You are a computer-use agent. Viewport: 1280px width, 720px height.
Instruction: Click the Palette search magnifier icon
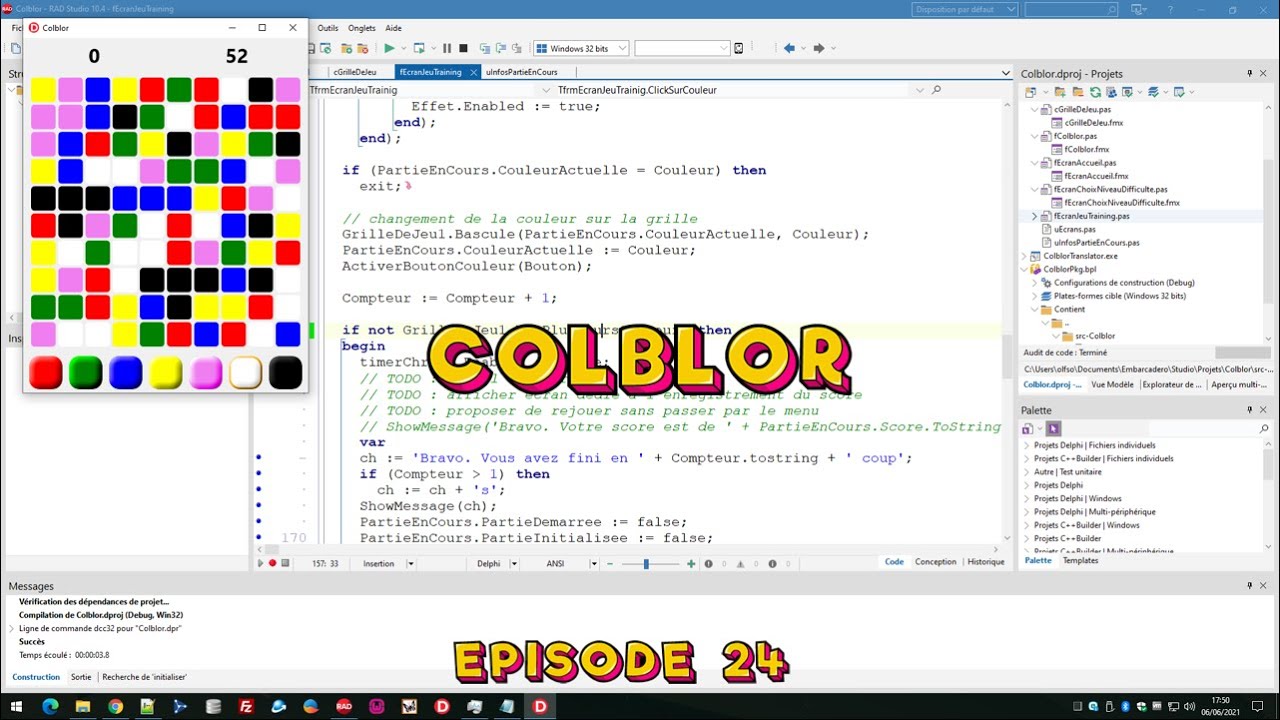(x=1264, y=429)
